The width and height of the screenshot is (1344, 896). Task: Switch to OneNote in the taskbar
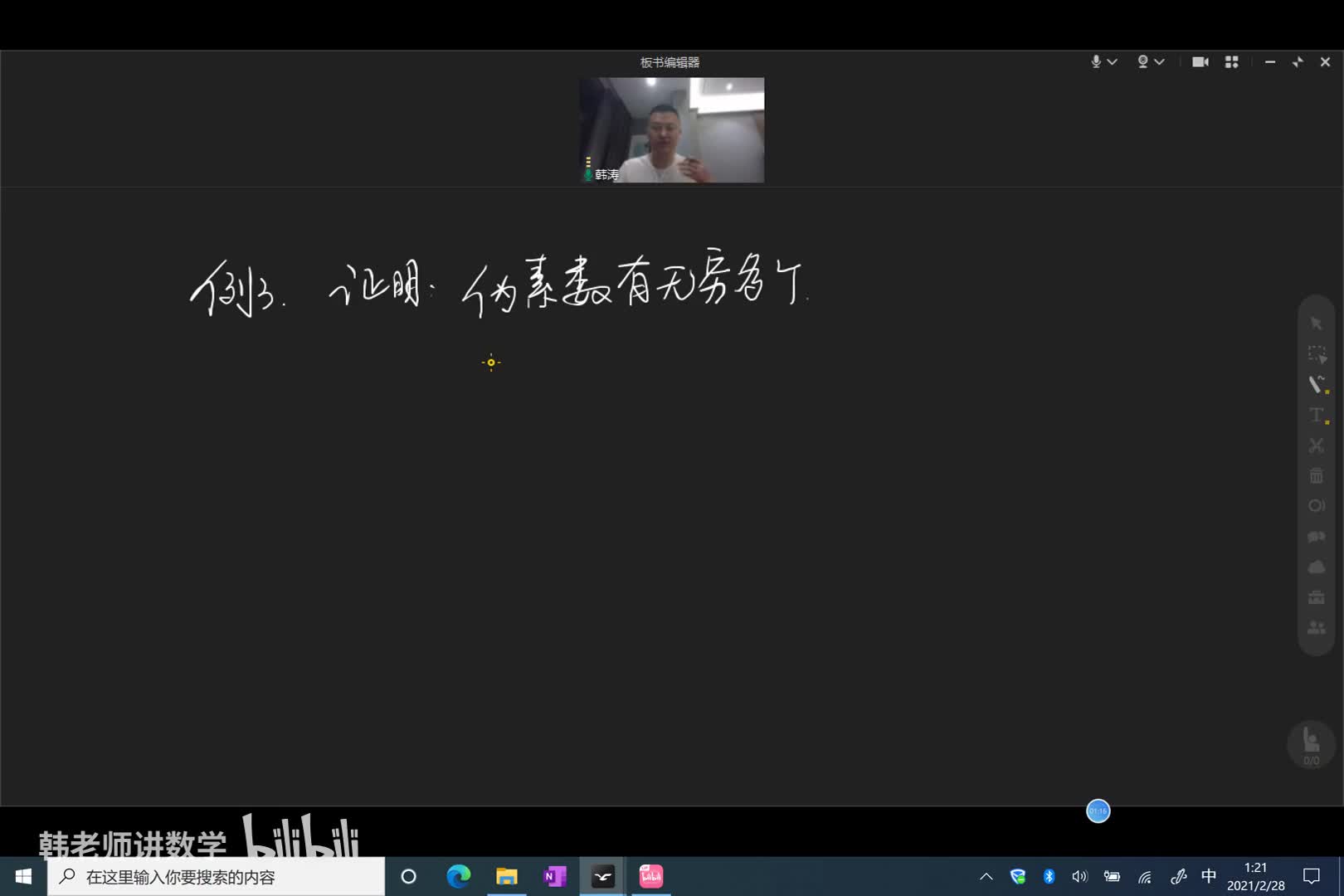(x=554, y=877)
